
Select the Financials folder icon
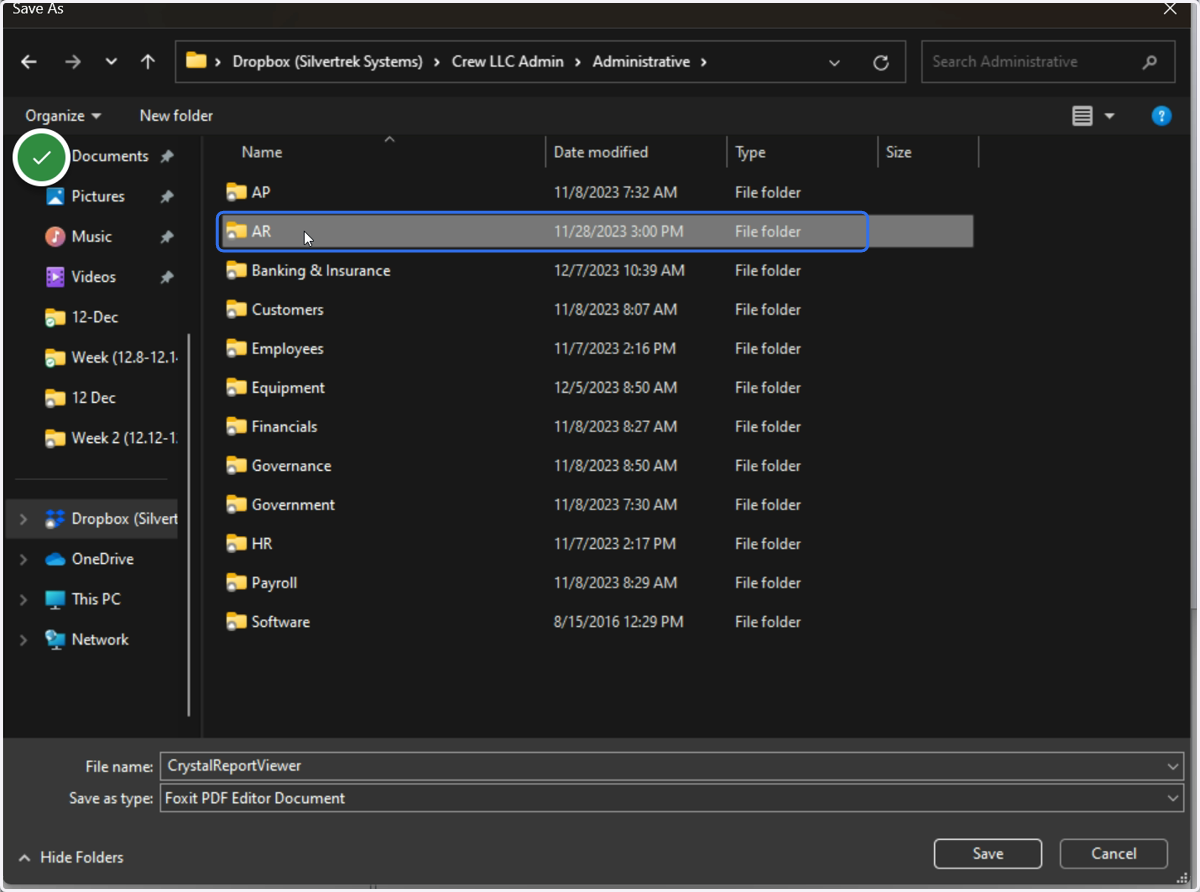pos(236,426)
